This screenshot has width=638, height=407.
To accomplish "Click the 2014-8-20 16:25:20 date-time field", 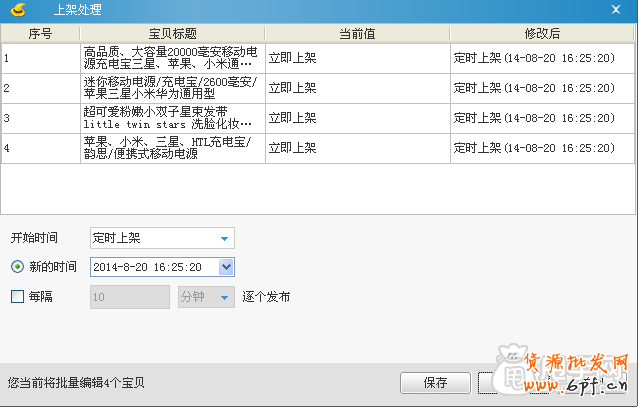I will click(153, 267).
